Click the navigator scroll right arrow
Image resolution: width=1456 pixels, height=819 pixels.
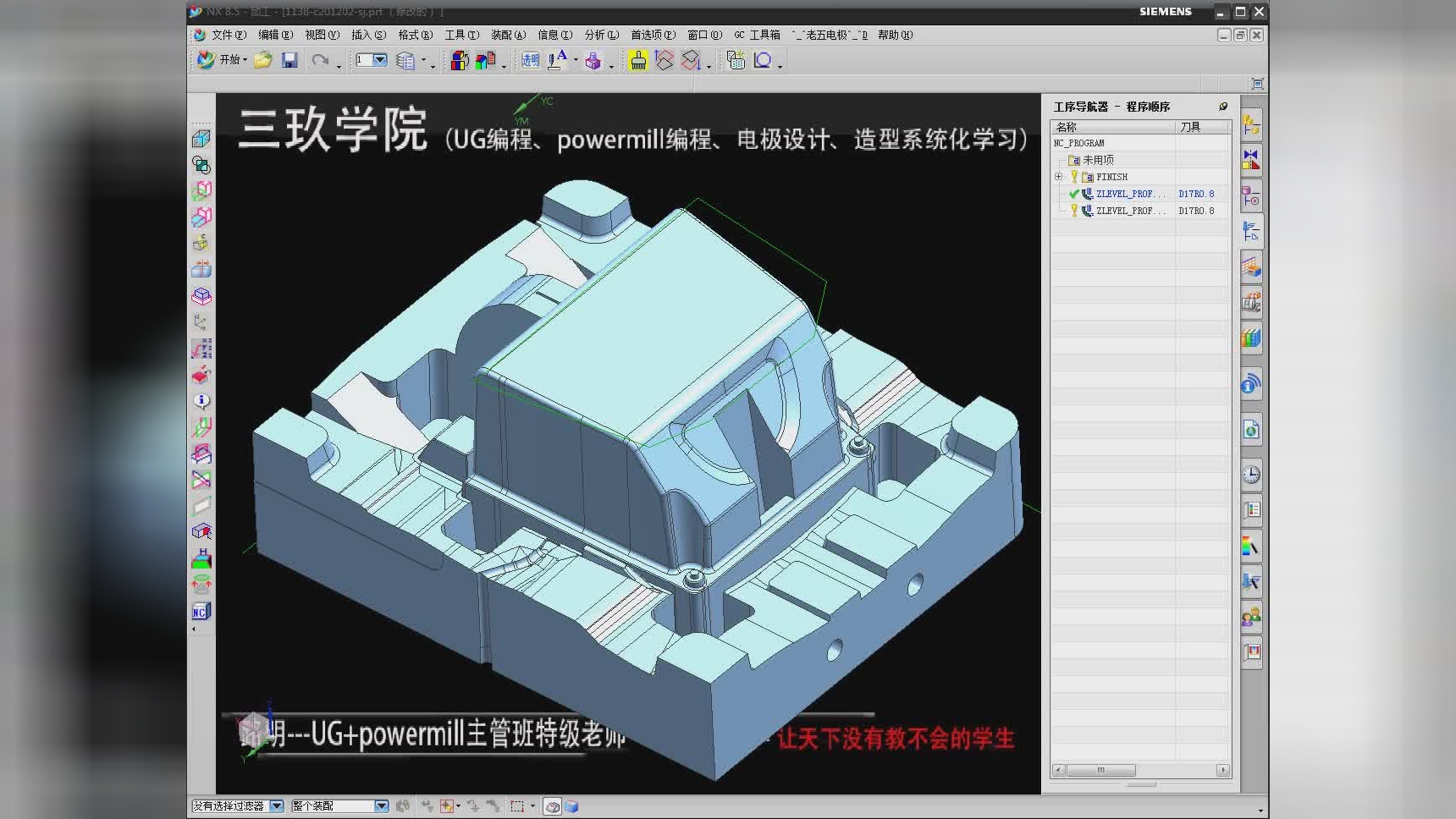coord(1223,770)
